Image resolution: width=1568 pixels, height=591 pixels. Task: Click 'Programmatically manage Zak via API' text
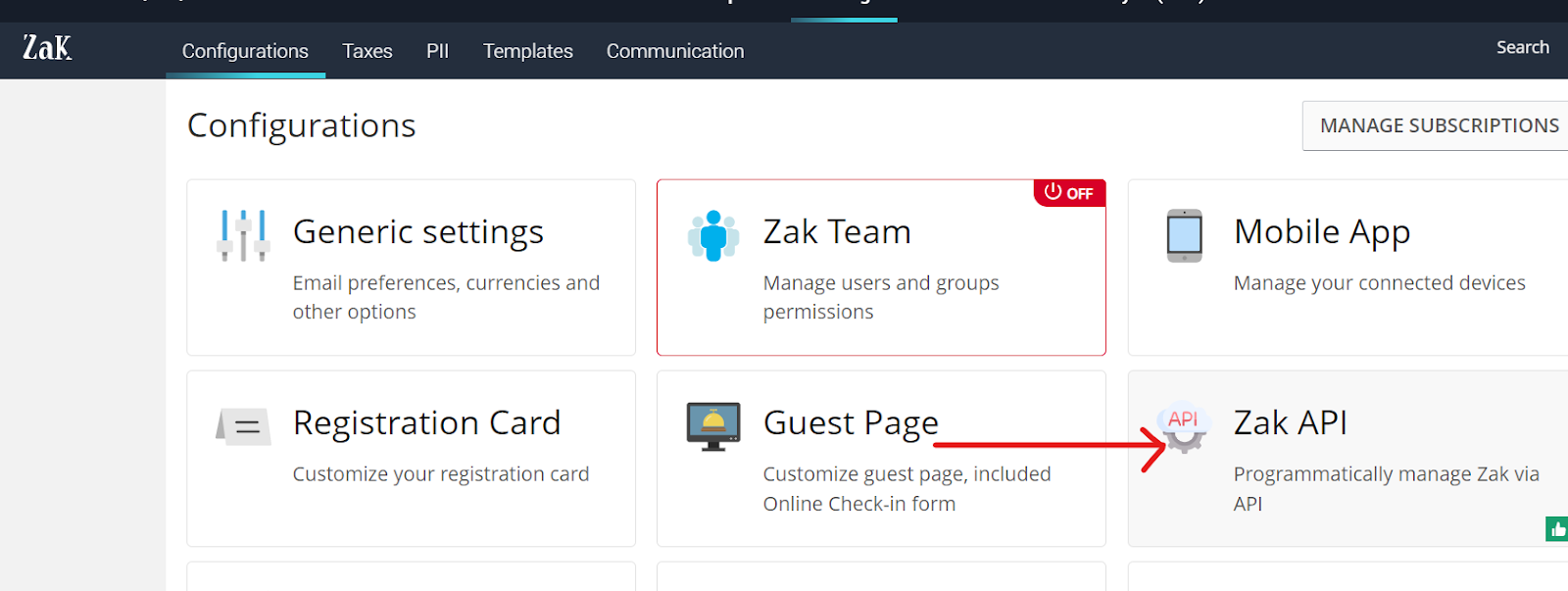coord(1386,488)
